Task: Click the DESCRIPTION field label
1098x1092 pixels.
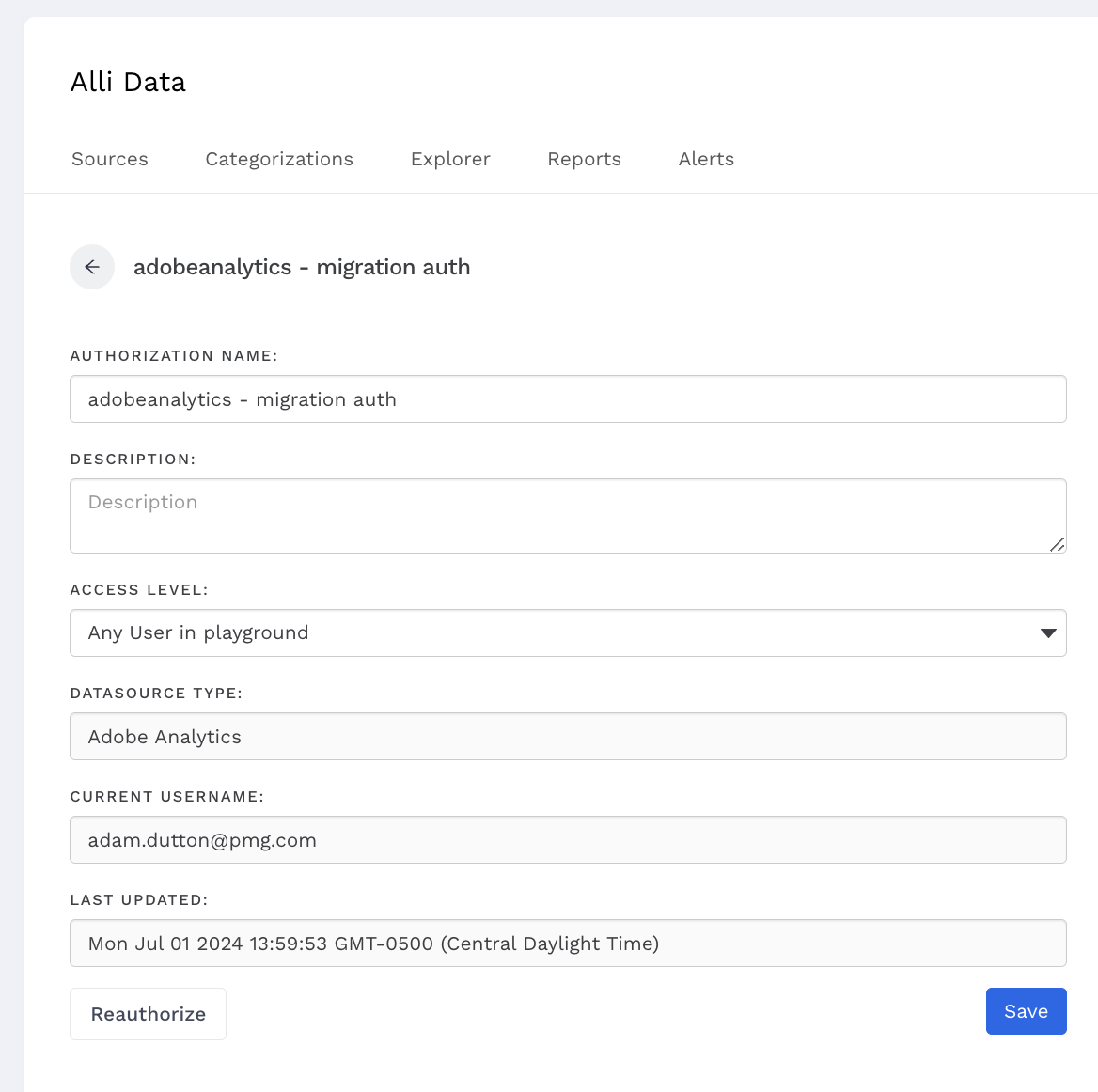Action: (x=133, y=460)
